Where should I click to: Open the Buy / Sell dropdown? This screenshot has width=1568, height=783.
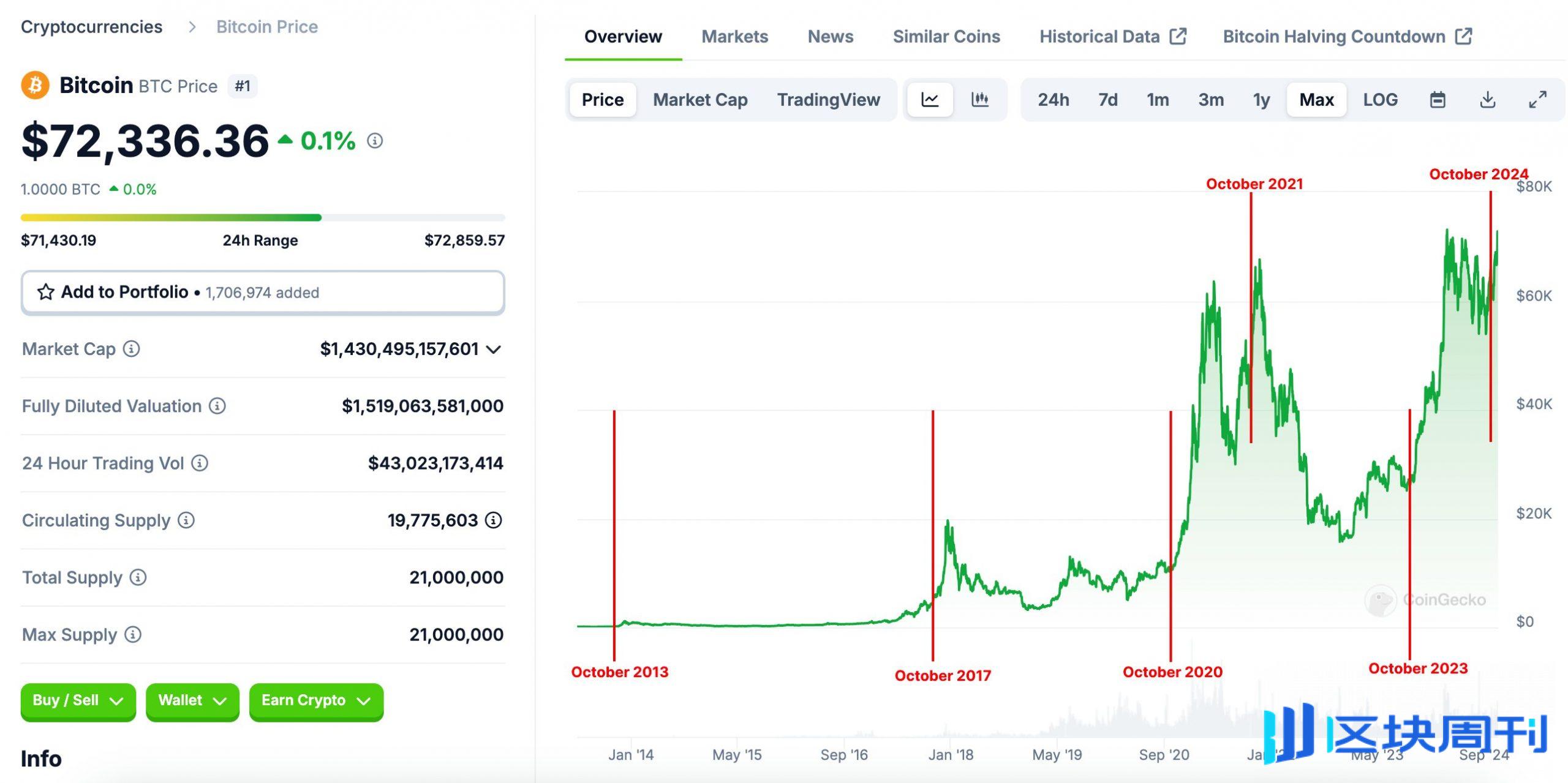coord(78,700)
